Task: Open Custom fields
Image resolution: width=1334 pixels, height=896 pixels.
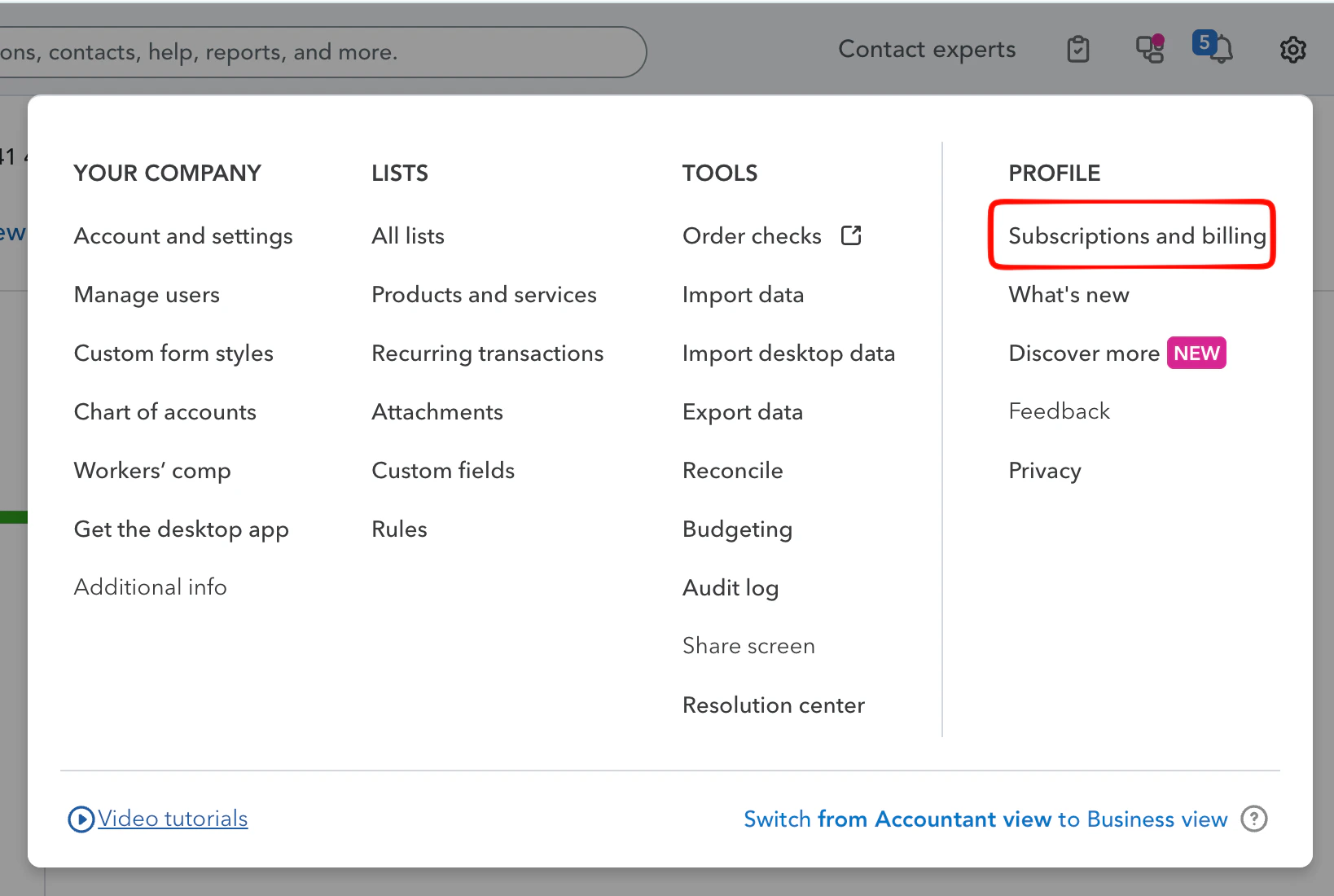Action: click(443, 471)
